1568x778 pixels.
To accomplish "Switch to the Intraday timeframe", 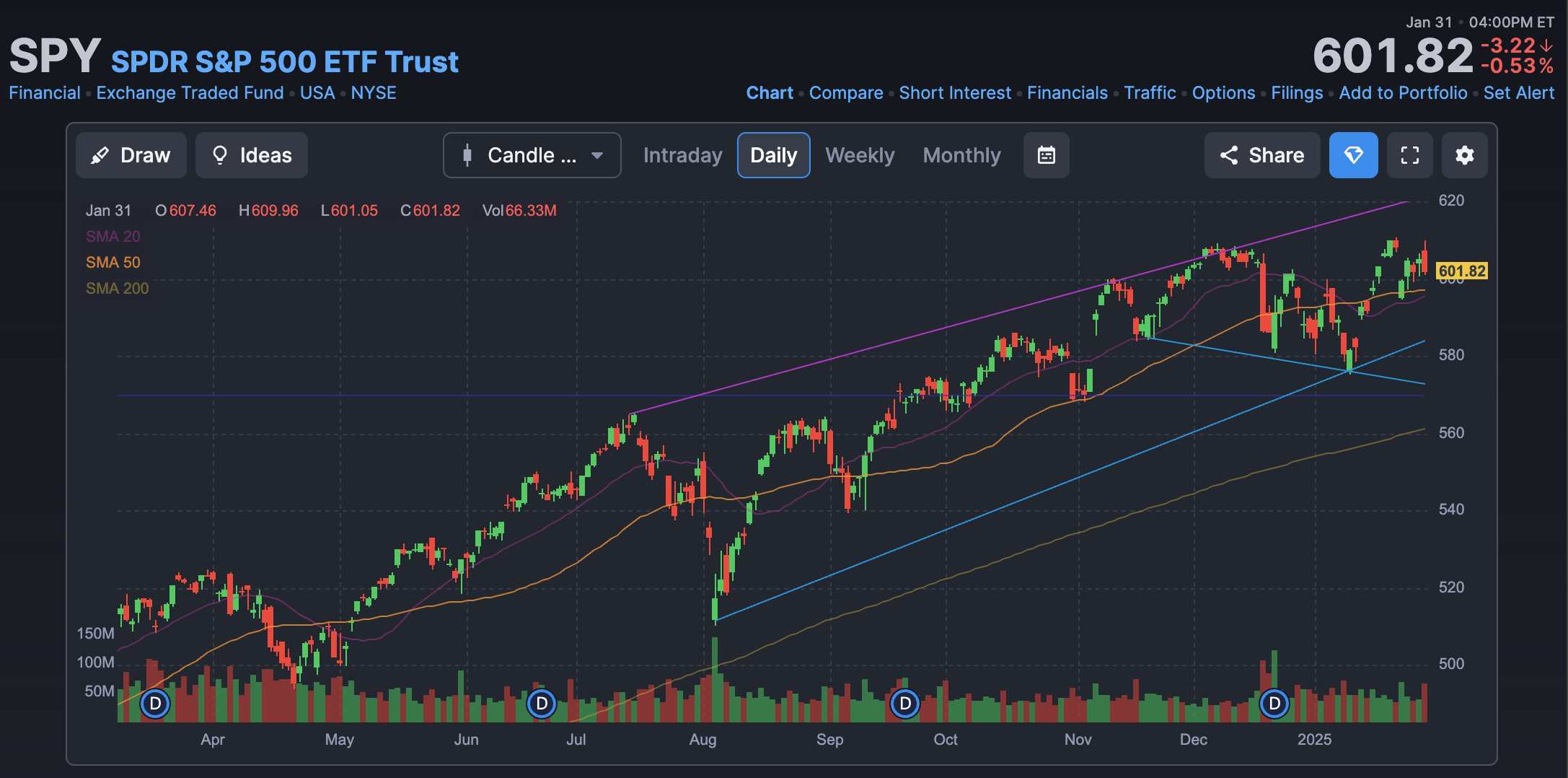I will pos(682,155).
